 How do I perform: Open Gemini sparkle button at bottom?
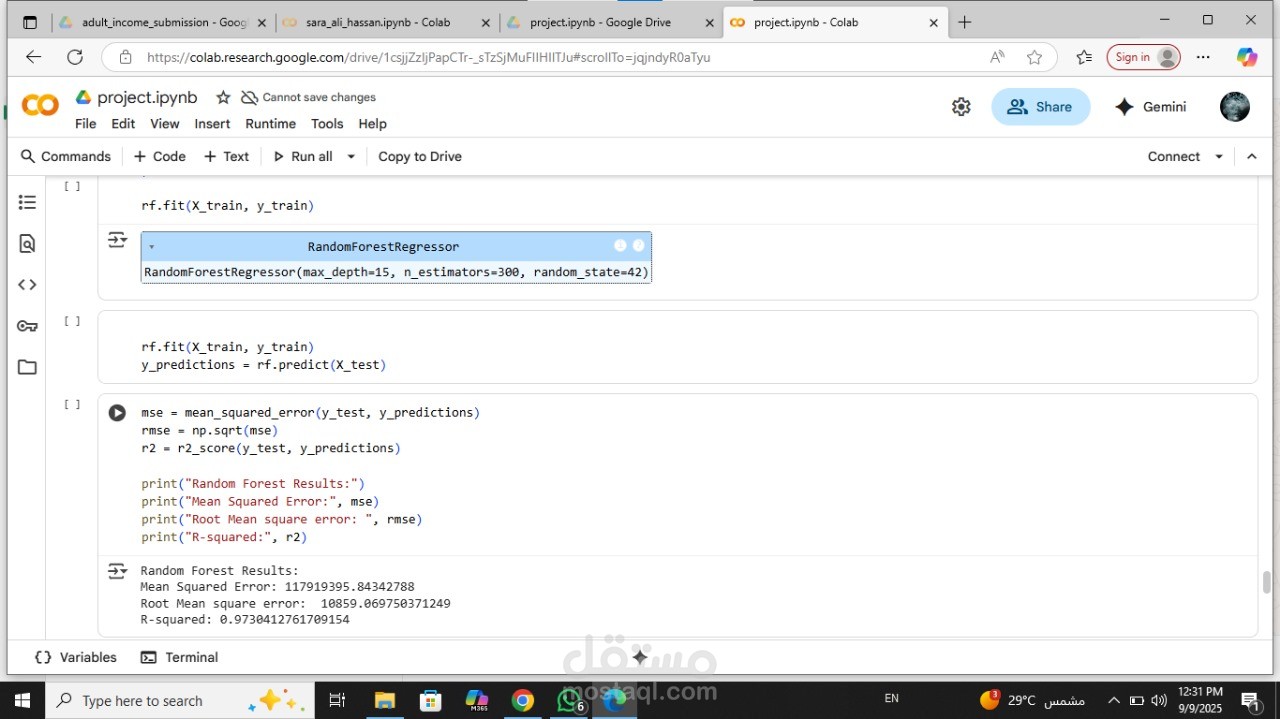pos(640,657)
